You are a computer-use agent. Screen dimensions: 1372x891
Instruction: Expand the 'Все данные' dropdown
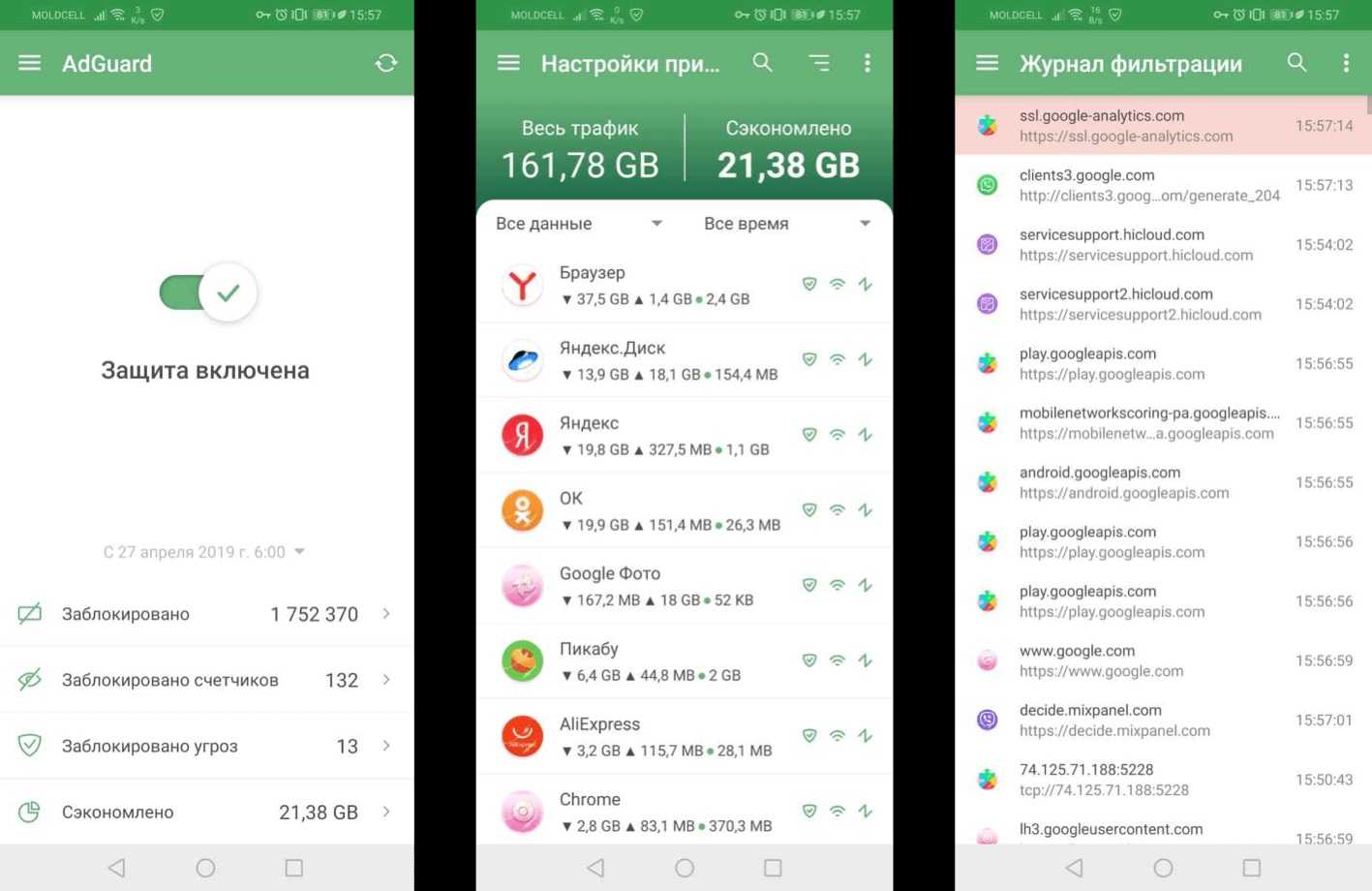tap(579, 224)
